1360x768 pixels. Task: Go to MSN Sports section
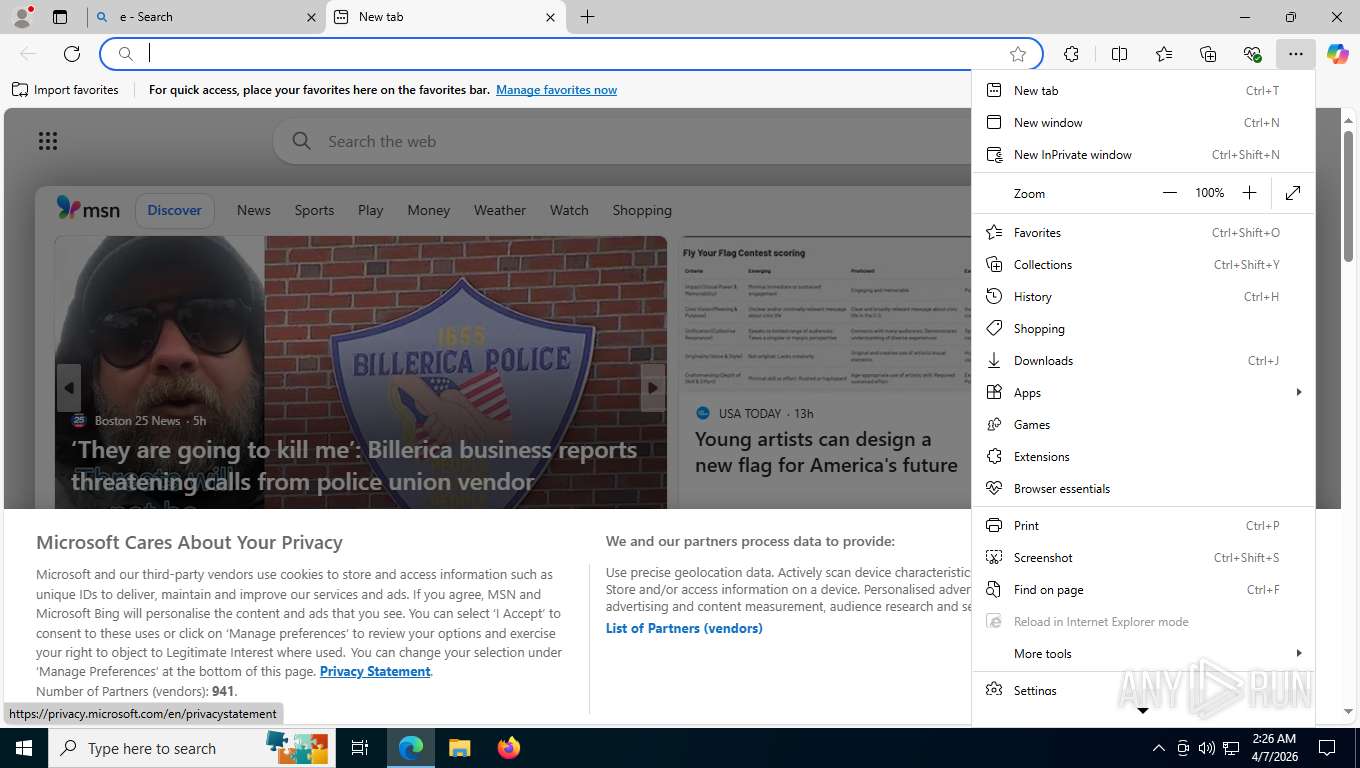pyautogui.click(x=314, y=210)
